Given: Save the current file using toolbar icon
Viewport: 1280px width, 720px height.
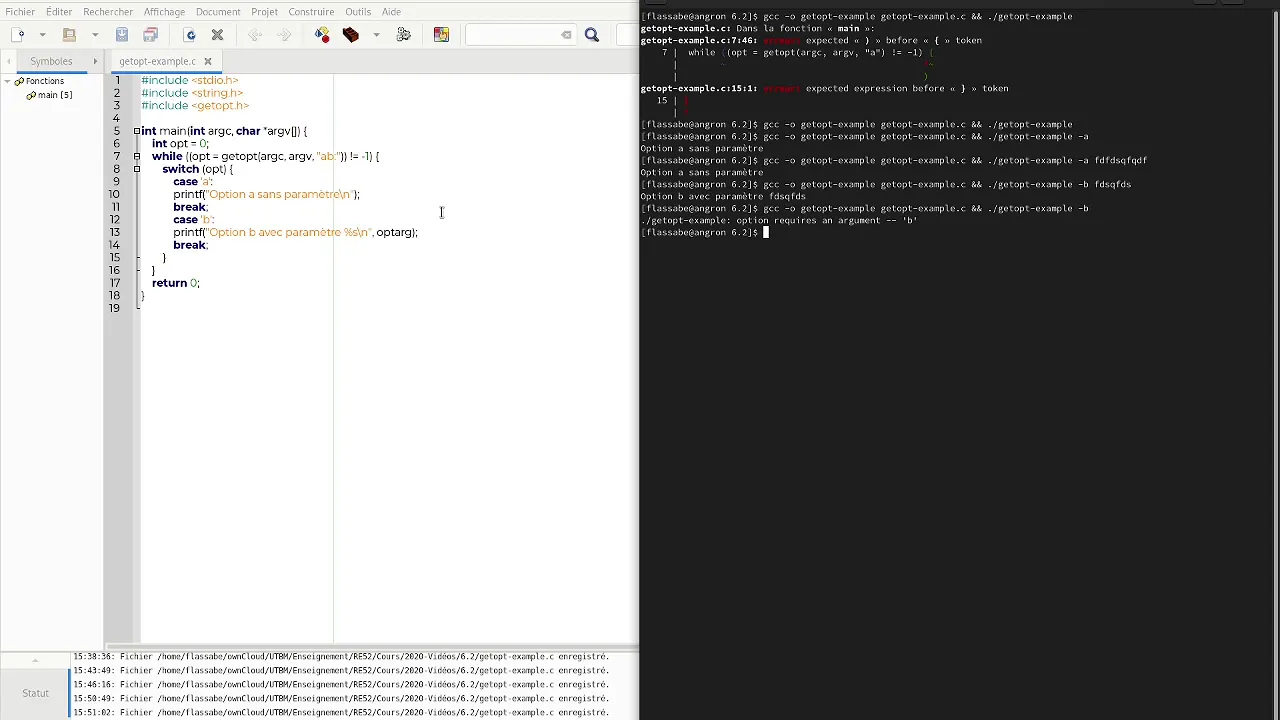Looking at the screenshot, I should [122, 35].
